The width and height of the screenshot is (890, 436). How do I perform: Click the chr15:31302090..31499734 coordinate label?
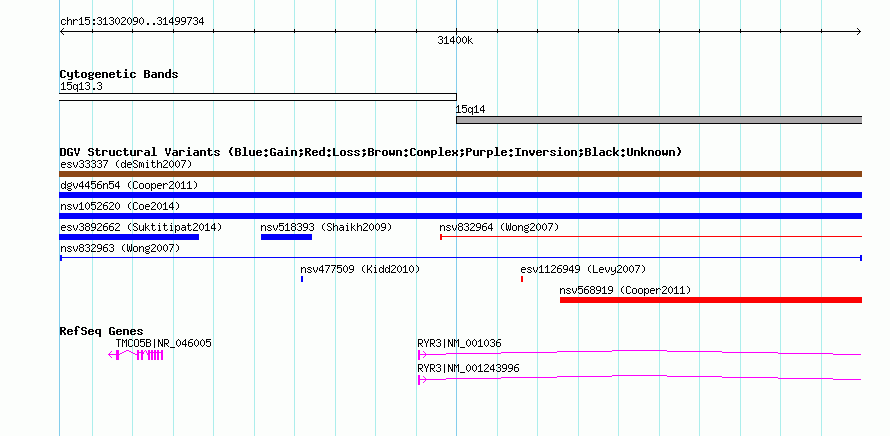(x=132, y=22)
